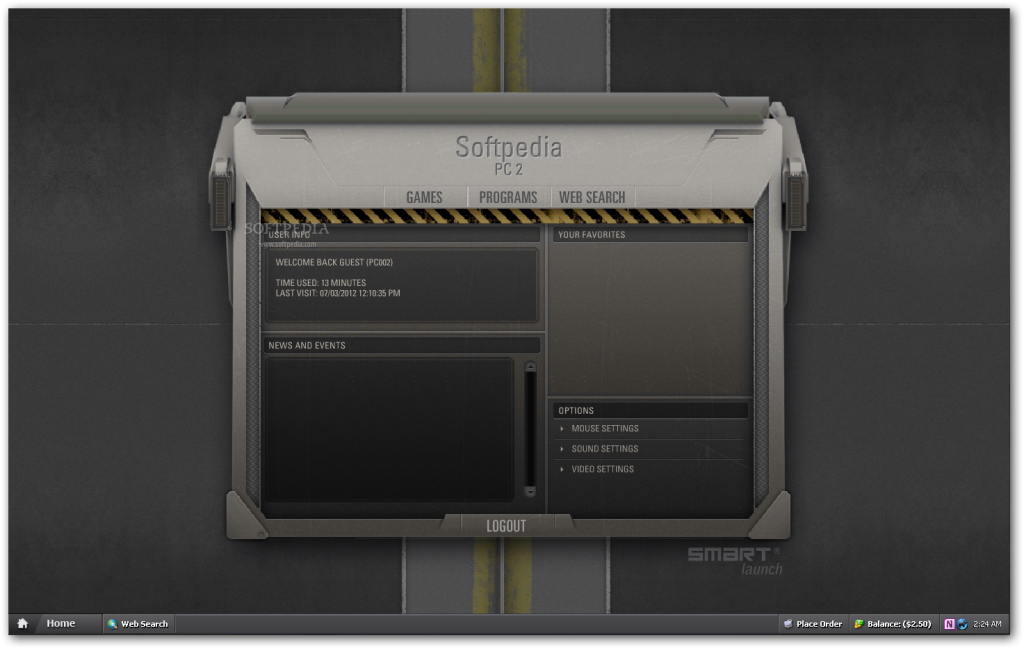Click the Place Order cup icon
The width and height of the screenshot is (1024, 649).
(x=788, y=624)
